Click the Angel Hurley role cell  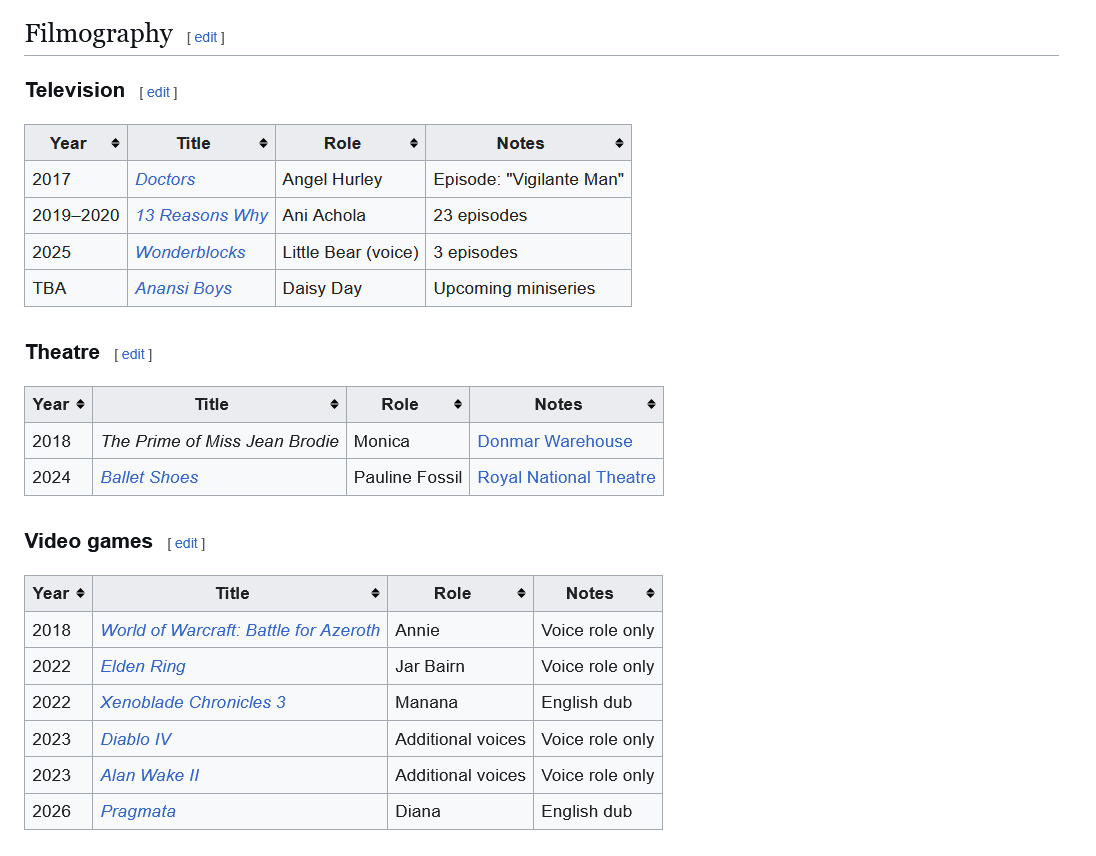[x=350, y=180]
